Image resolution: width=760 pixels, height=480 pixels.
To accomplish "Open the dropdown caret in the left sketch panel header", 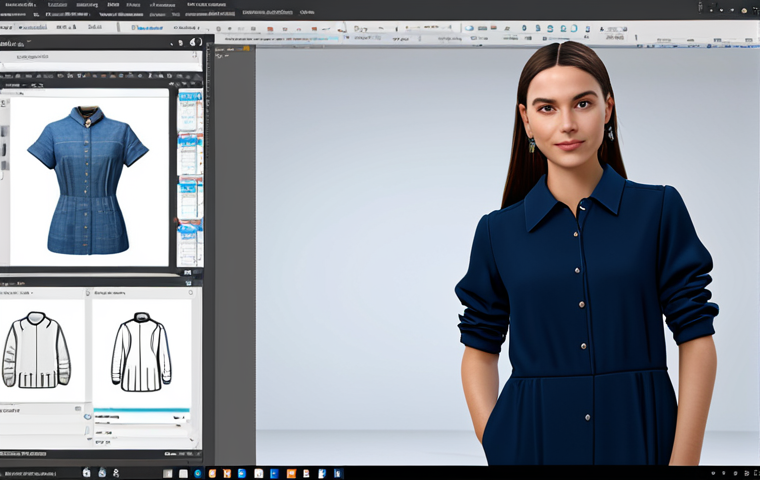I will pyautogui.click(x=32, y=293).
